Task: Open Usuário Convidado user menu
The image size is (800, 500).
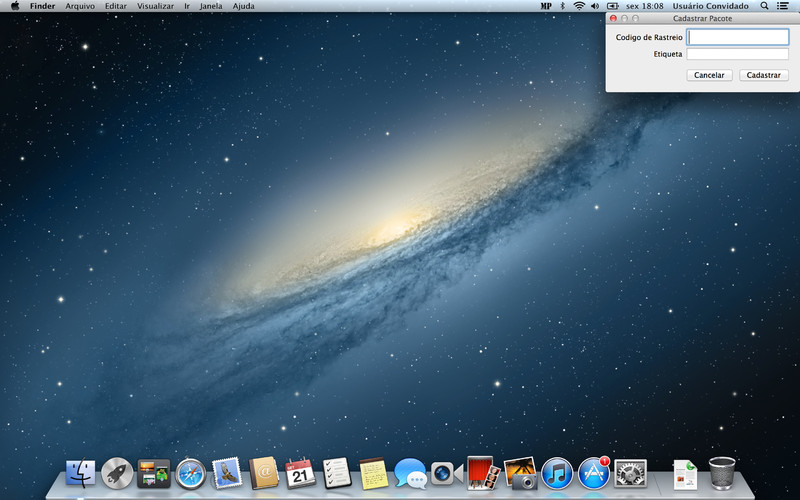Action: pyautogui.click(x=711, y=6)
